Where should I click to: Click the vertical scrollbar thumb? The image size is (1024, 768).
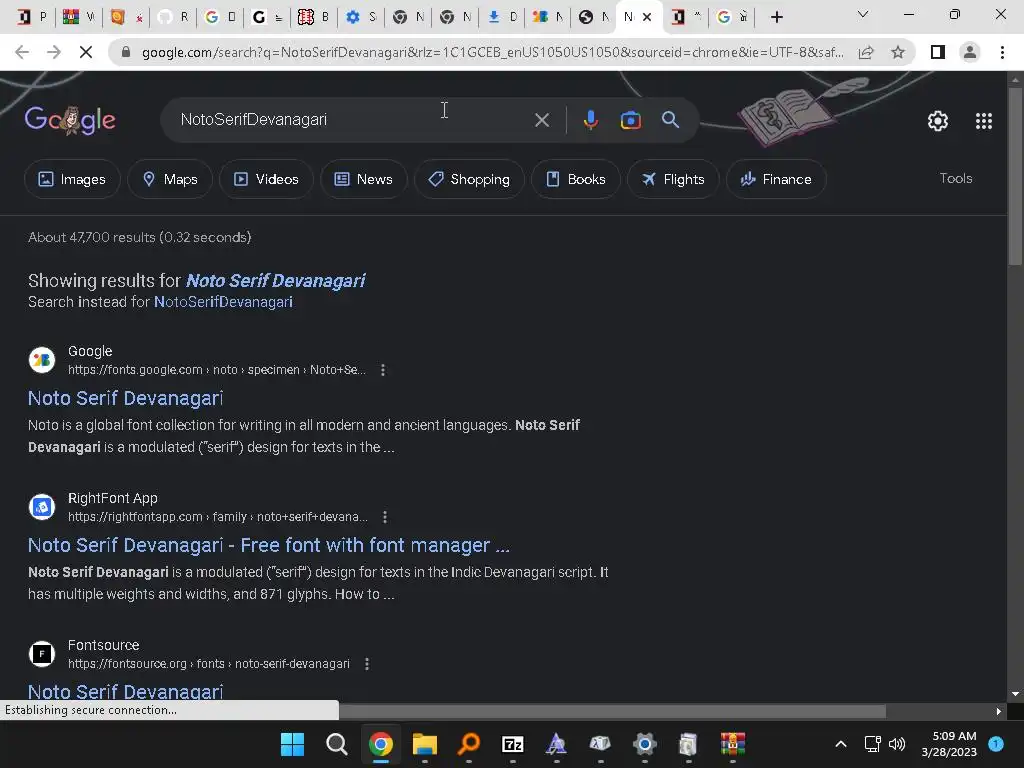click(1015, 175)
